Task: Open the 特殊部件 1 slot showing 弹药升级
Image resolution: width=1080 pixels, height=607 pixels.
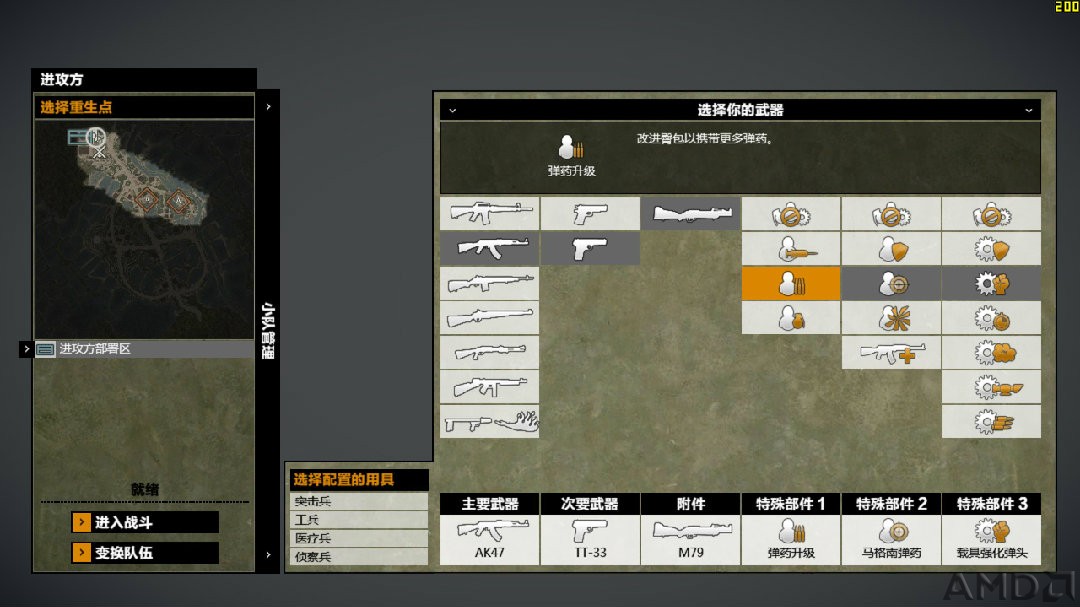Action: (791, 539)
